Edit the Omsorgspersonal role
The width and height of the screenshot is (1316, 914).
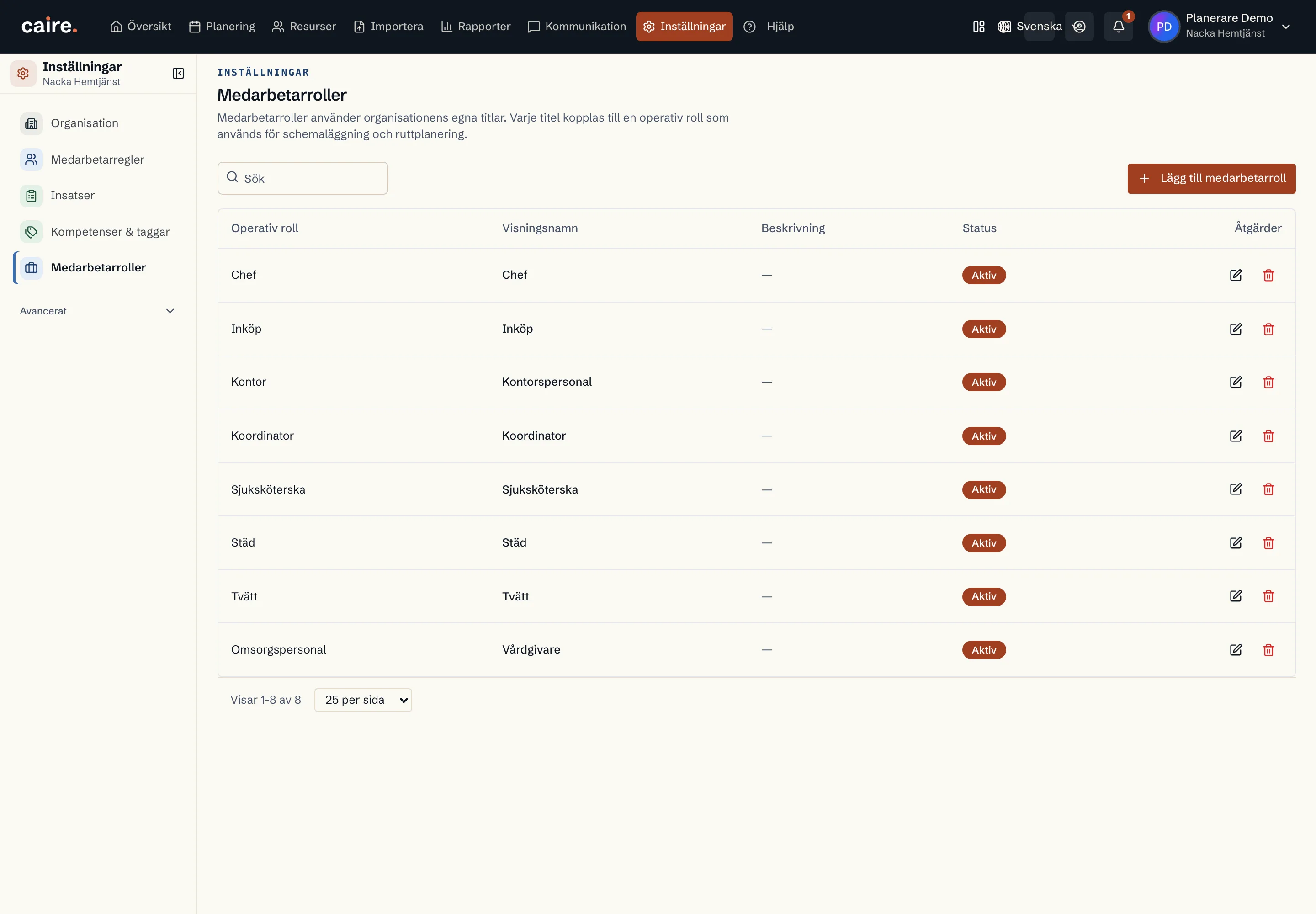(1235, 650)
